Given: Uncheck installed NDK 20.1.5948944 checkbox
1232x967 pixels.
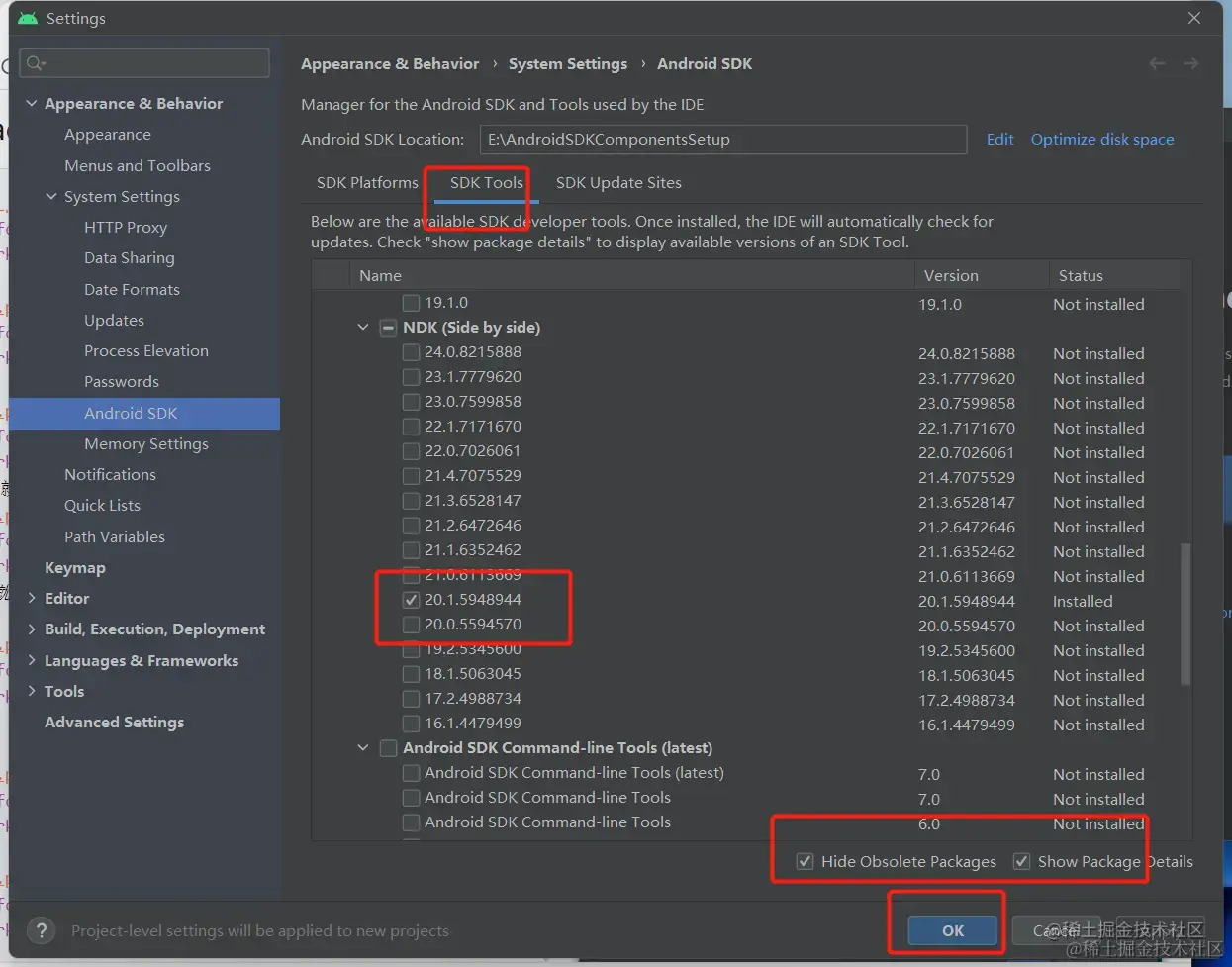Looking at the screenshot, I should pos(411,600).
